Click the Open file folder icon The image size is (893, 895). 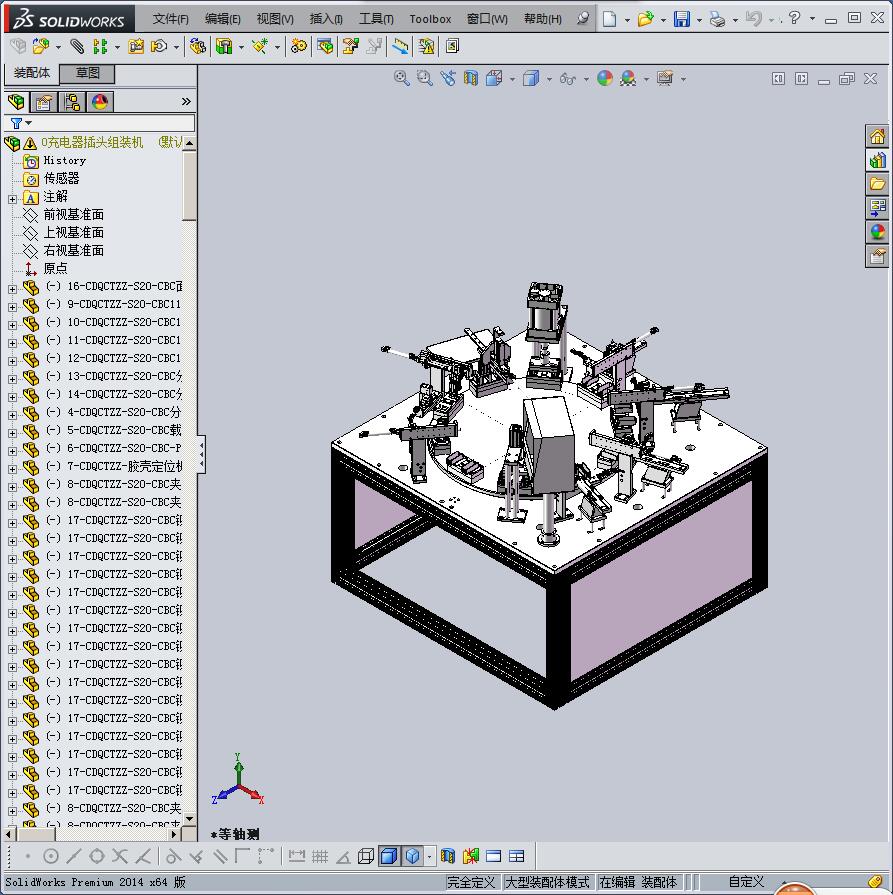click(645, 19)
